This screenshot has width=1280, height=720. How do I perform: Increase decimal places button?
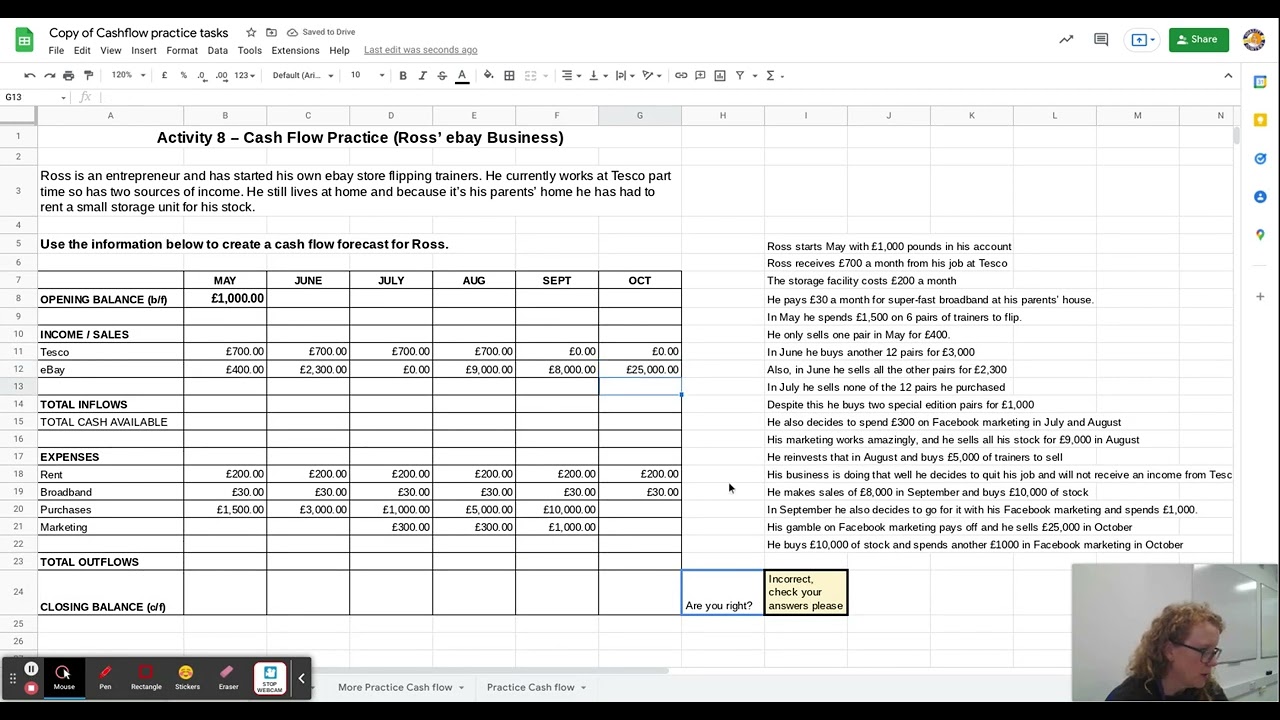[221, 75]
